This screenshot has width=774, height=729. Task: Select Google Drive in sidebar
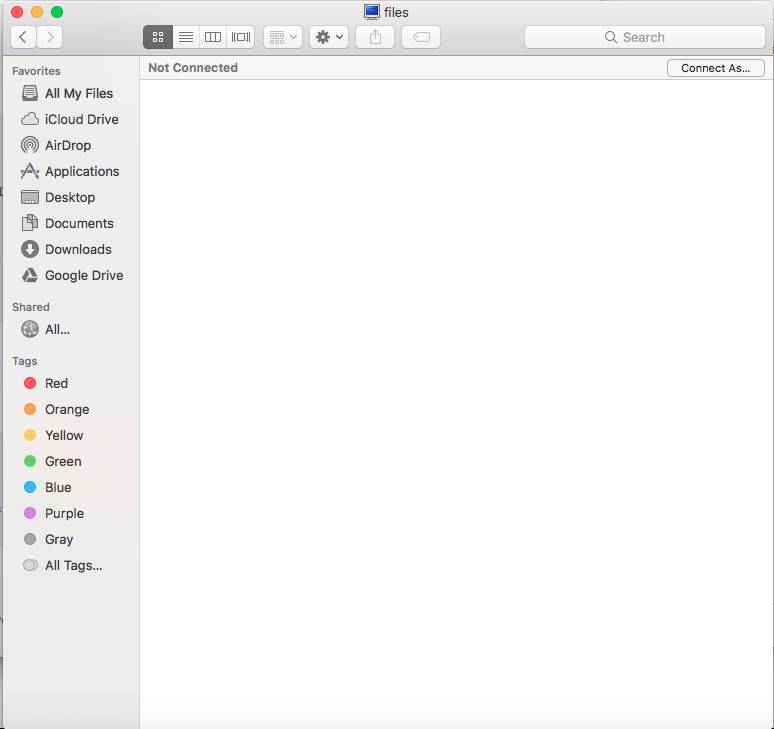[72, 275]
